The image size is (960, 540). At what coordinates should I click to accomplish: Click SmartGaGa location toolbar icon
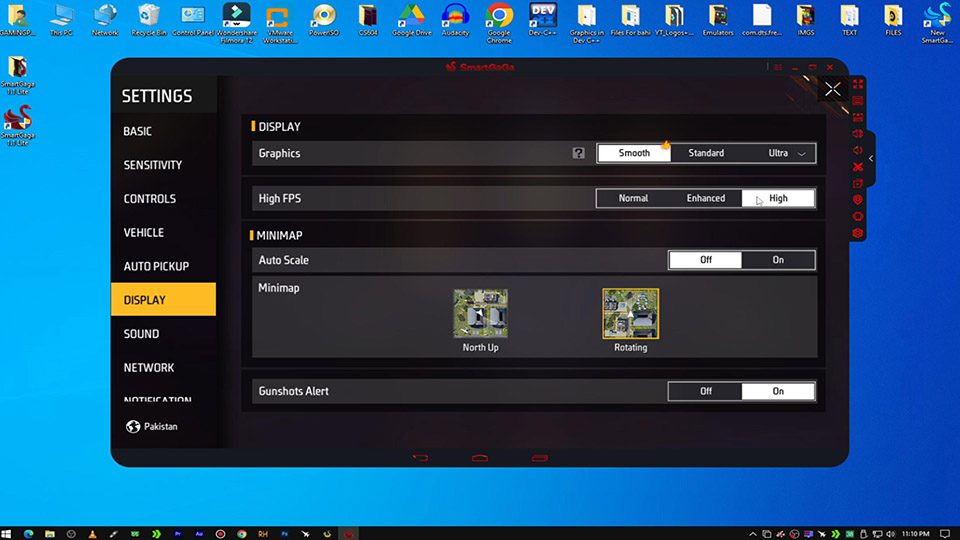(x=858, y=200)
